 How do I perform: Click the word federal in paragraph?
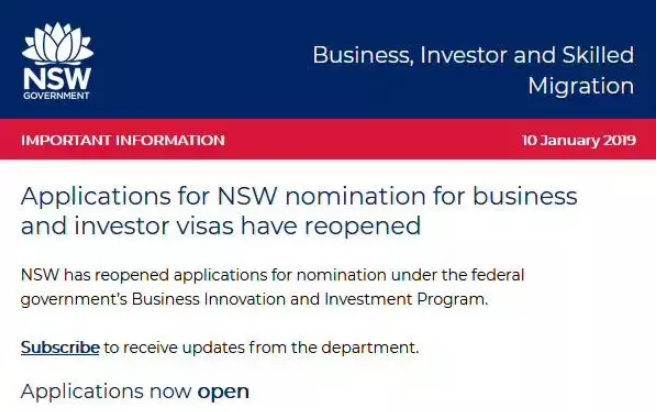point(497,275)
